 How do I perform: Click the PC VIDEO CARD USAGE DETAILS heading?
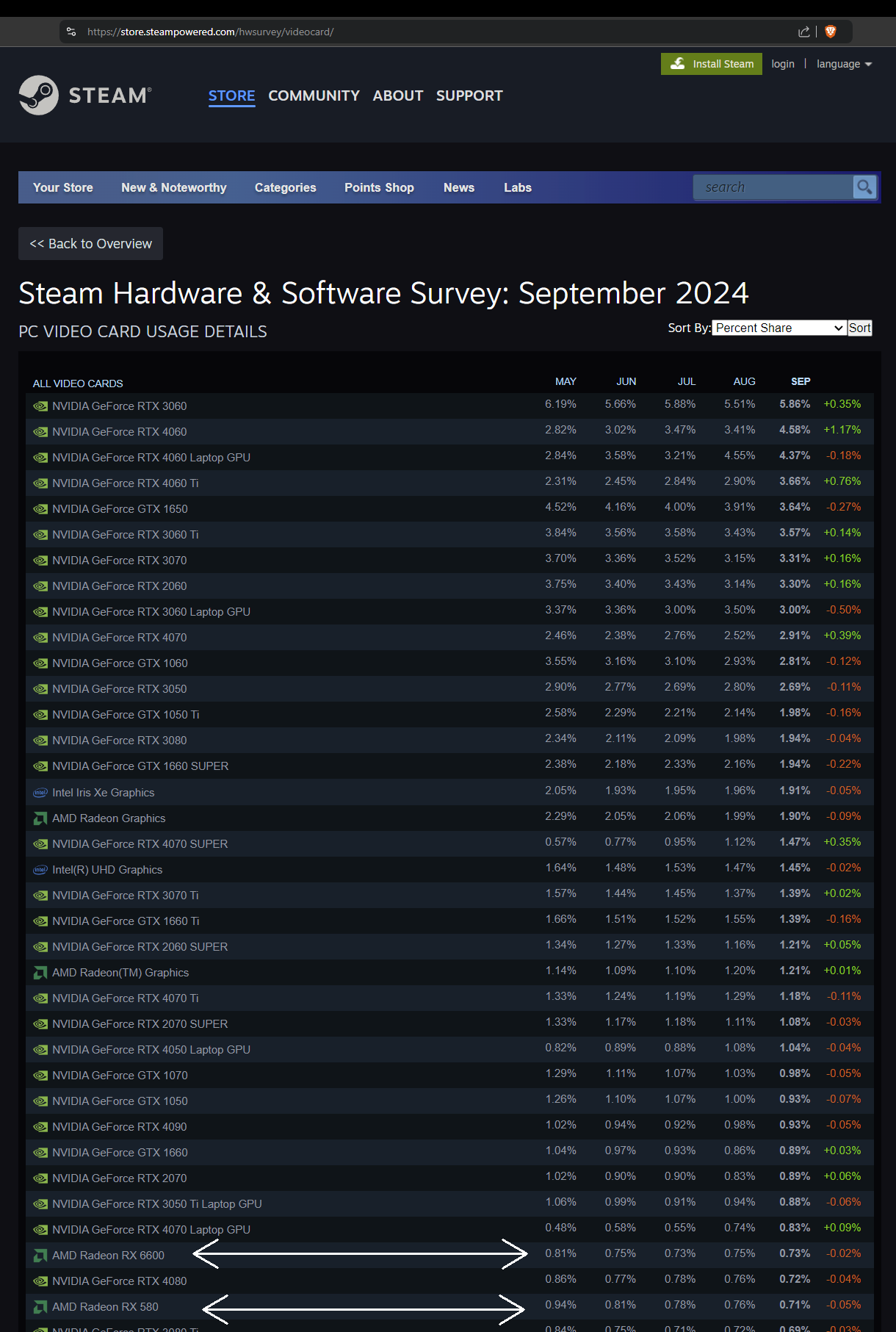tap(142, 331)
